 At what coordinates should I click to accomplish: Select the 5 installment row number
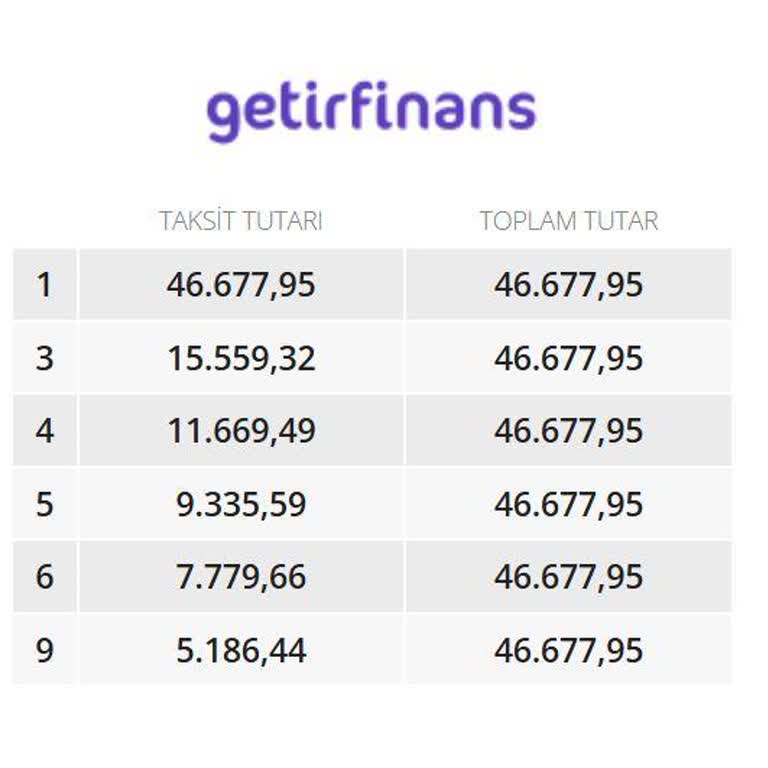[44, 504]
